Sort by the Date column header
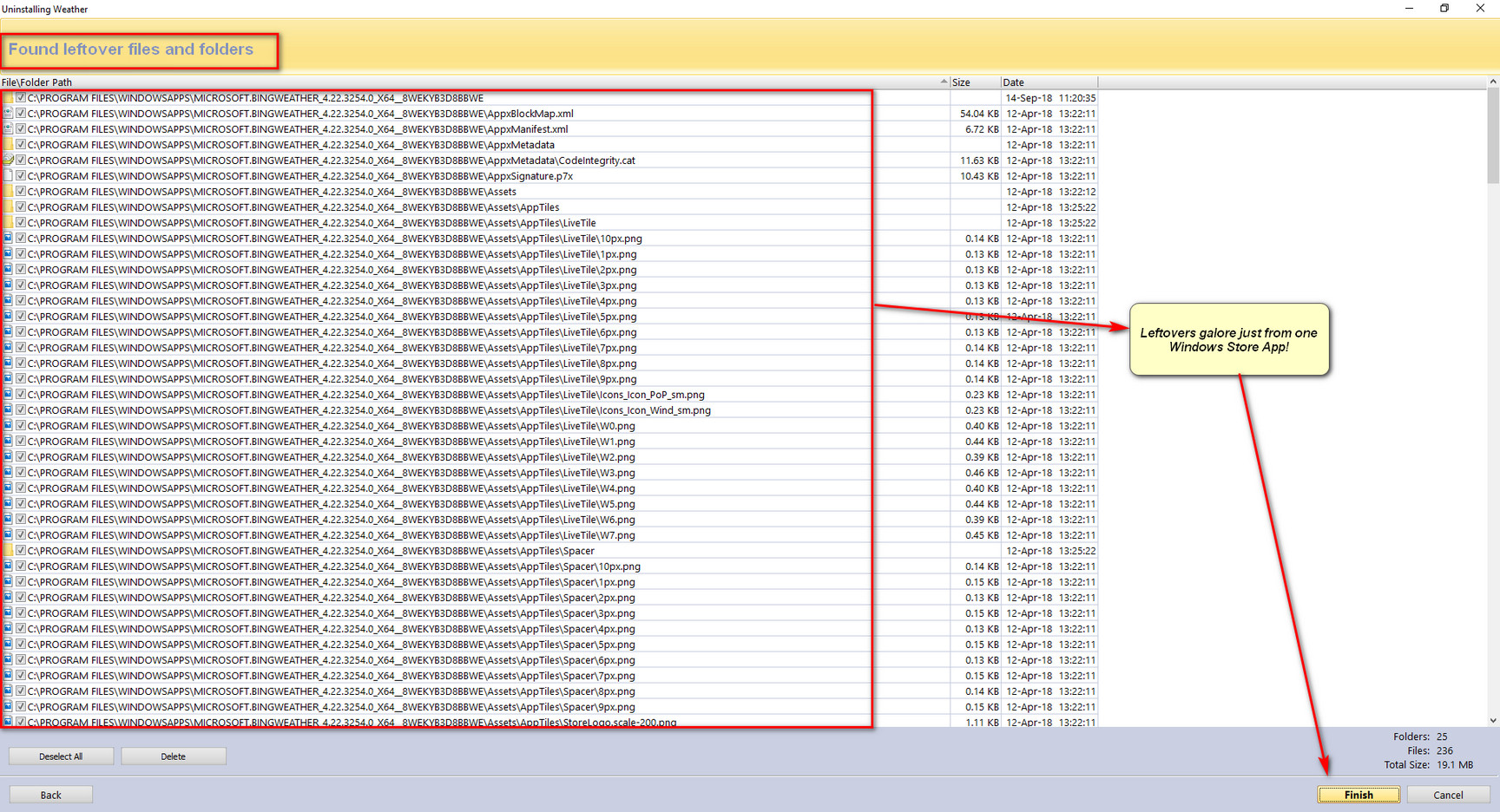This screenshot has height=812, width=1500. coord(1049,82)
